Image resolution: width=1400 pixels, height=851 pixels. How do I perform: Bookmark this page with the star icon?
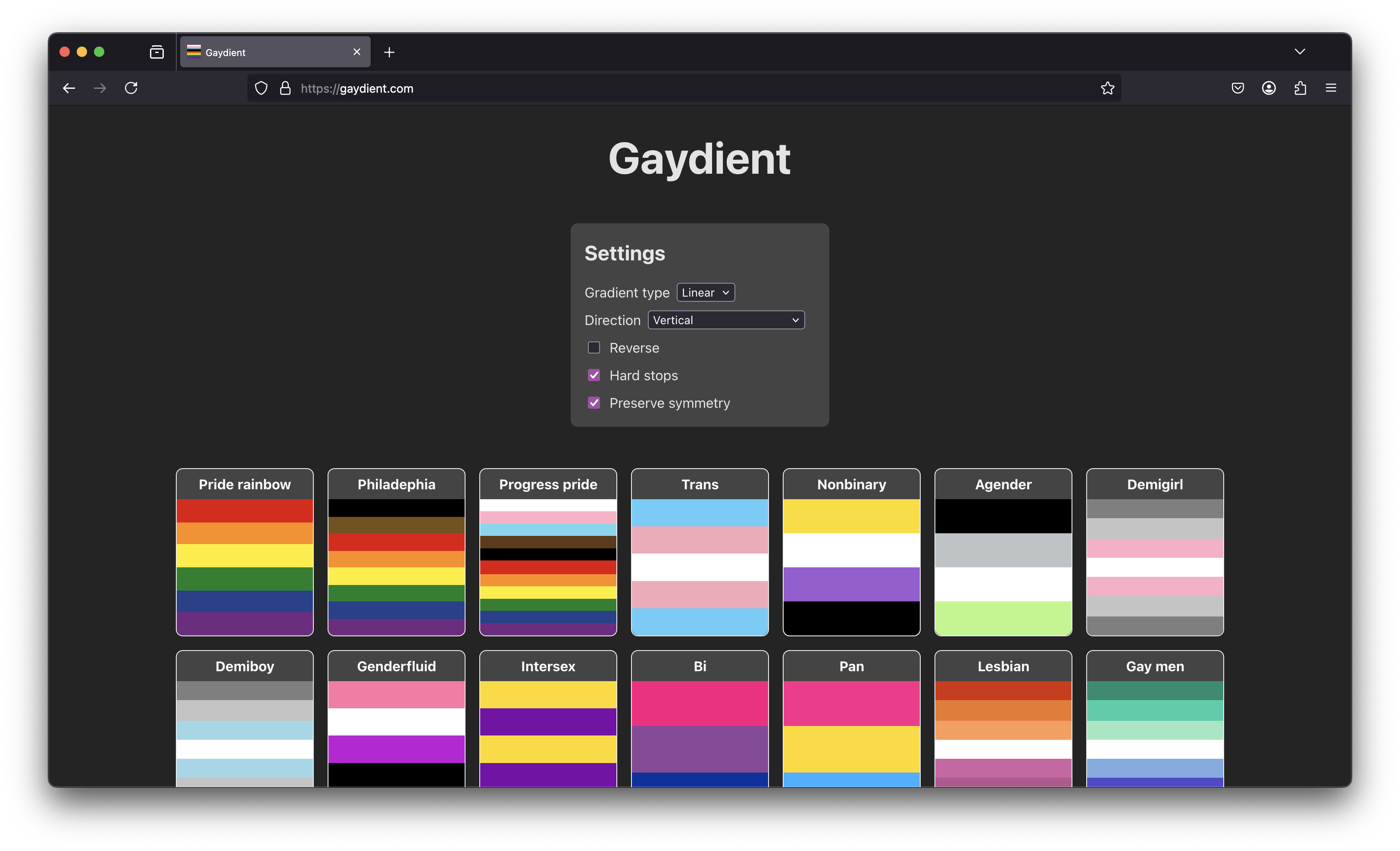(x=1107, y=88)
